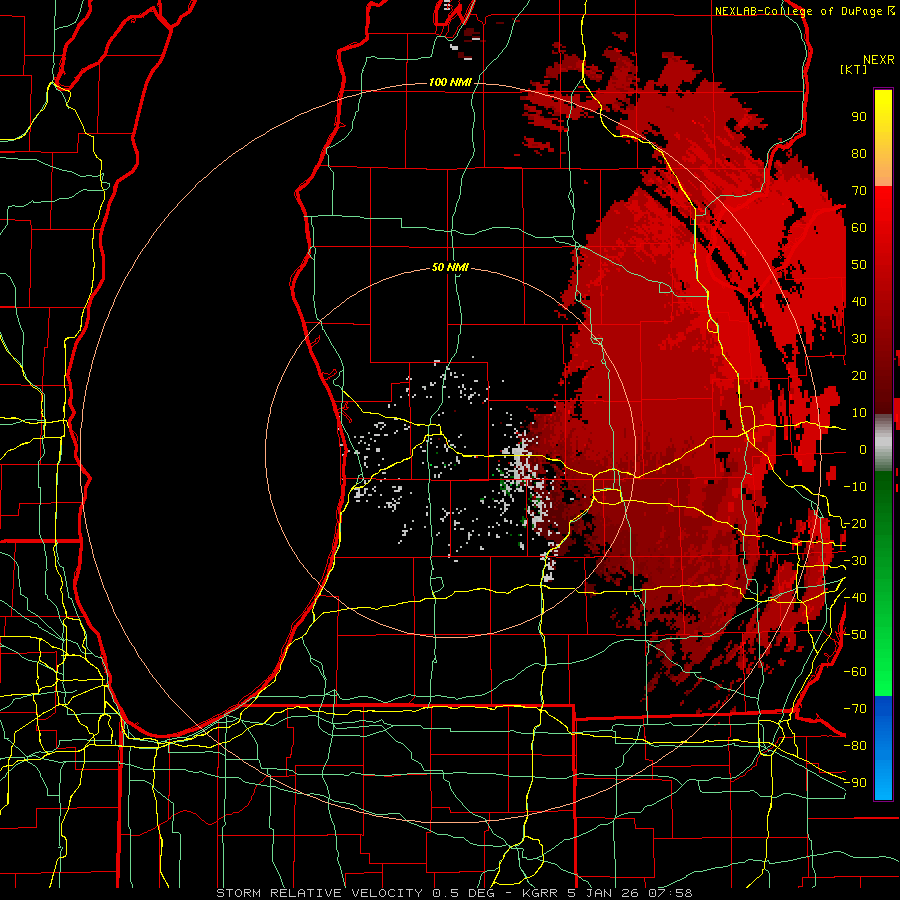
Task: Select the positive 40 value on the velocity scale
Action: (859, 301)
